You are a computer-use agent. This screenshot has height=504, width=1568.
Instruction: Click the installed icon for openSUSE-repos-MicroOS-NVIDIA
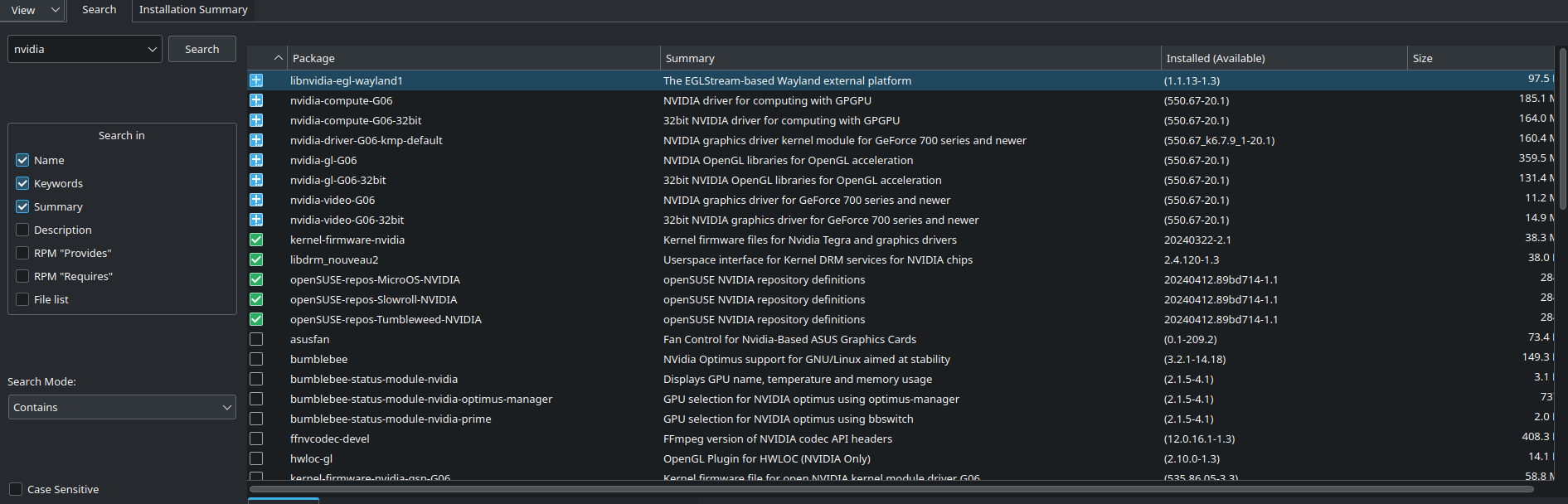click(256, 279)
